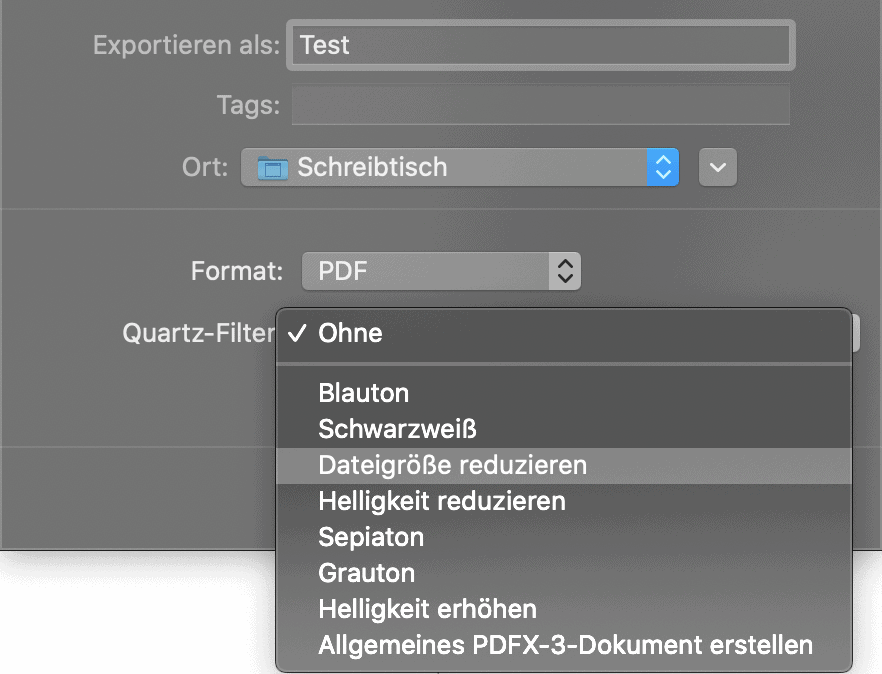Click the Format dropdown stepper arrows

pyautogui.click(x=565, y=270)
